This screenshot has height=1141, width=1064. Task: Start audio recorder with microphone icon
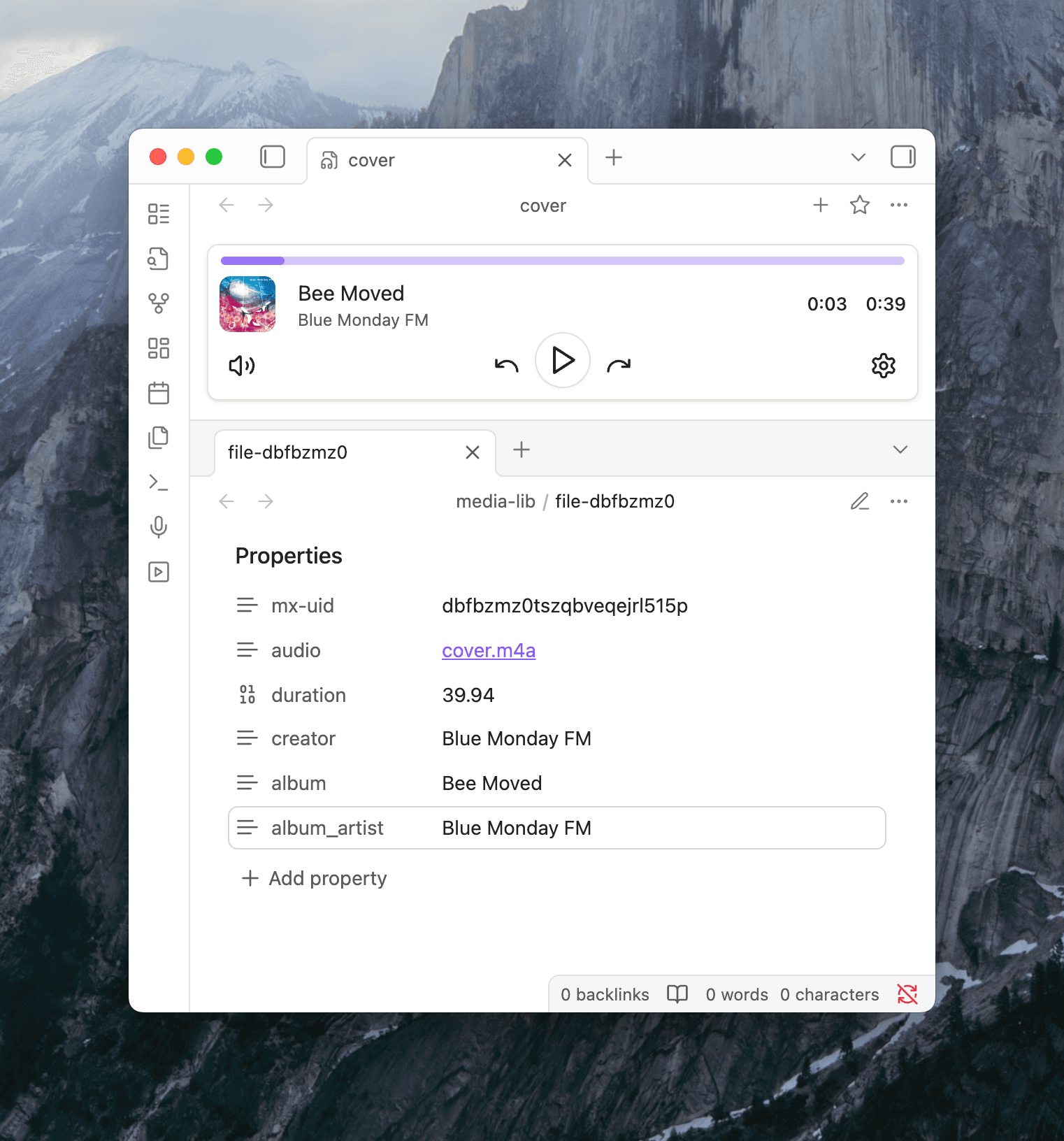pyautogui.click(x=159, y=527)
